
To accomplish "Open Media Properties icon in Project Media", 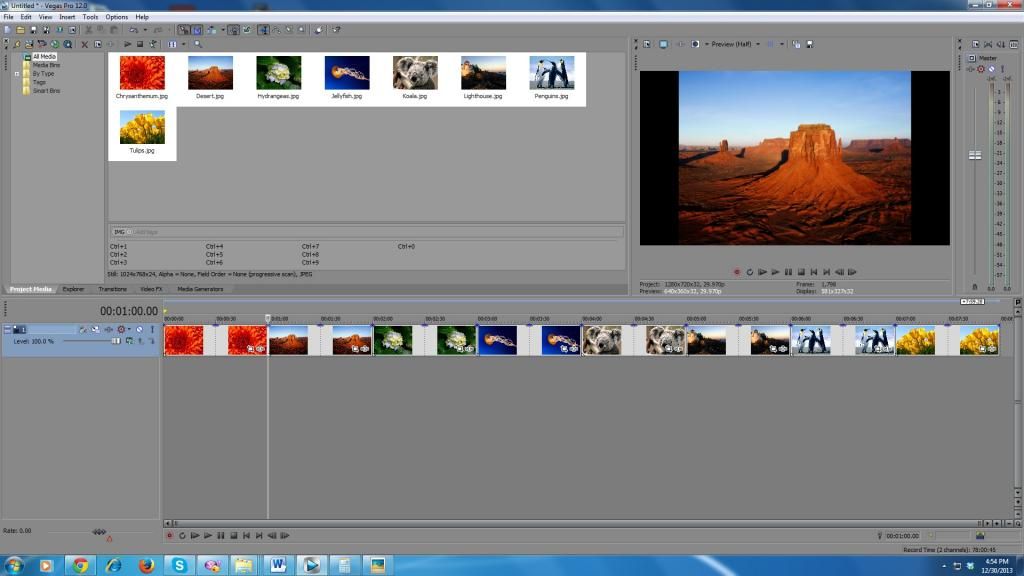I will pyautogui.click(x=97, y=44).
